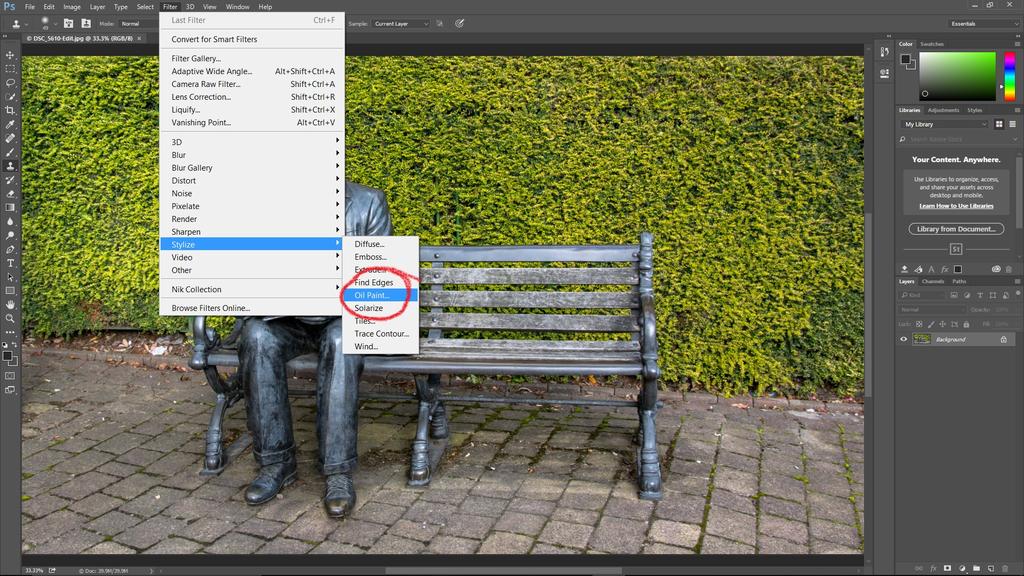Select the Lasso tool
Image resolution: width=1024 pixels, height=576 pixels.
[x=10, y=83]
